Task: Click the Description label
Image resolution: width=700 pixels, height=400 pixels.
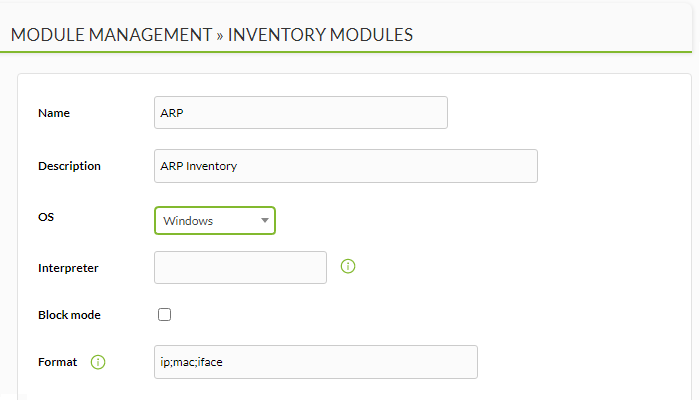Action: tap(69, 166)
